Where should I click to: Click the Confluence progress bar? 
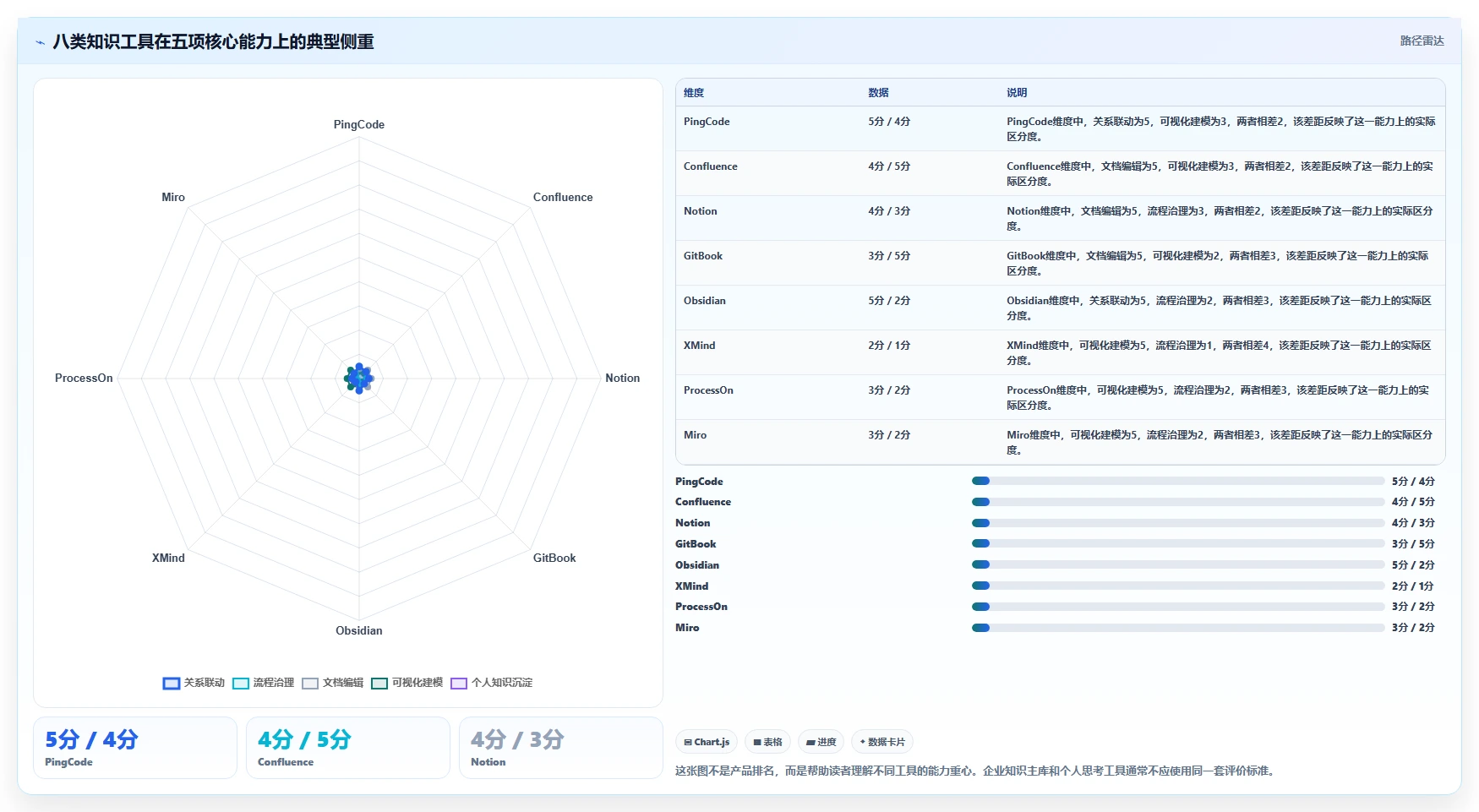coord(1178,502)
